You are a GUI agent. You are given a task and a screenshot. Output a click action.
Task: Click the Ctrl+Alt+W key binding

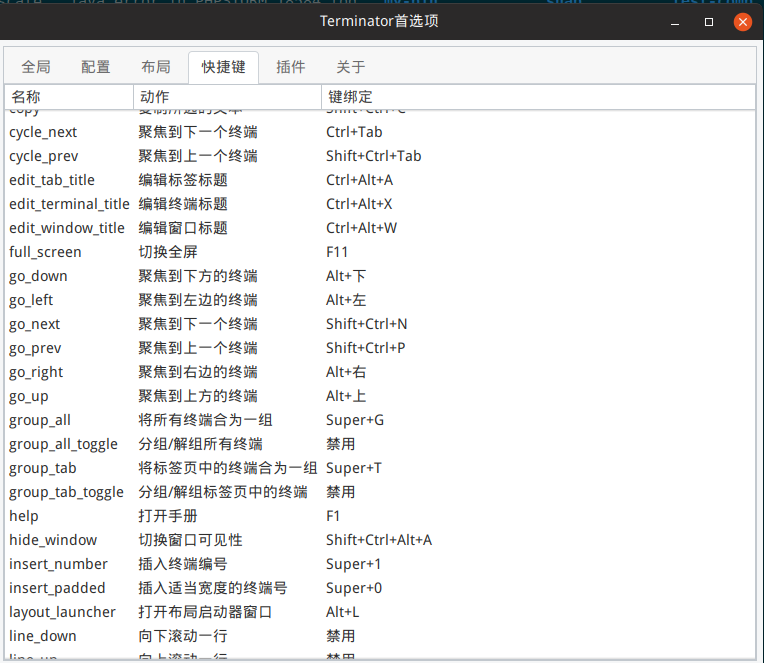362,228
